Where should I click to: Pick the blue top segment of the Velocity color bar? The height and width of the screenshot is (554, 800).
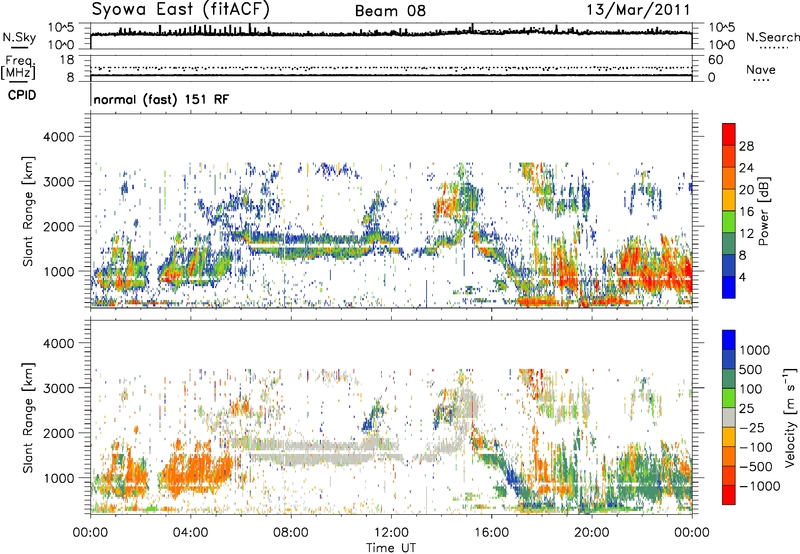[x=729, y=340]
